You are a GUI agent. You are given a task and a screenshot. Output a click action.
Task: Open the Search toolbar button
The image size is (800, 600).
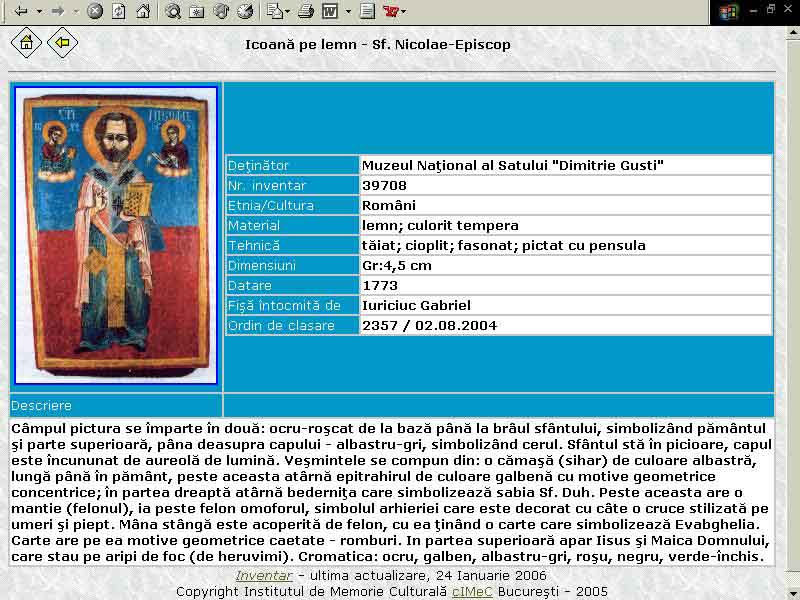coord(172,10)
